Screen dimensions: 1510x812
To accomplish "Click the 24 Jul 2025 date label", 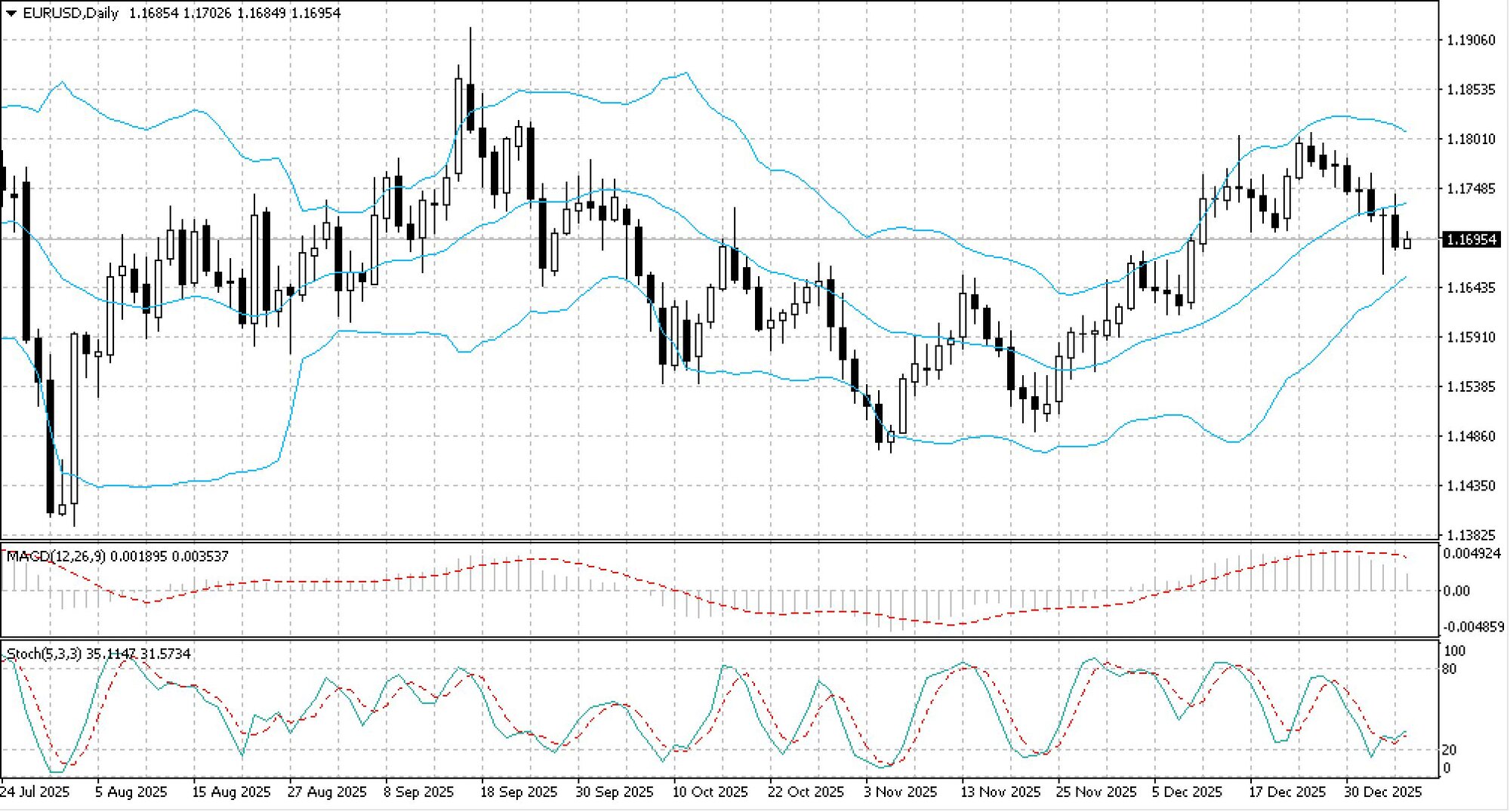I will coord(35,792).
